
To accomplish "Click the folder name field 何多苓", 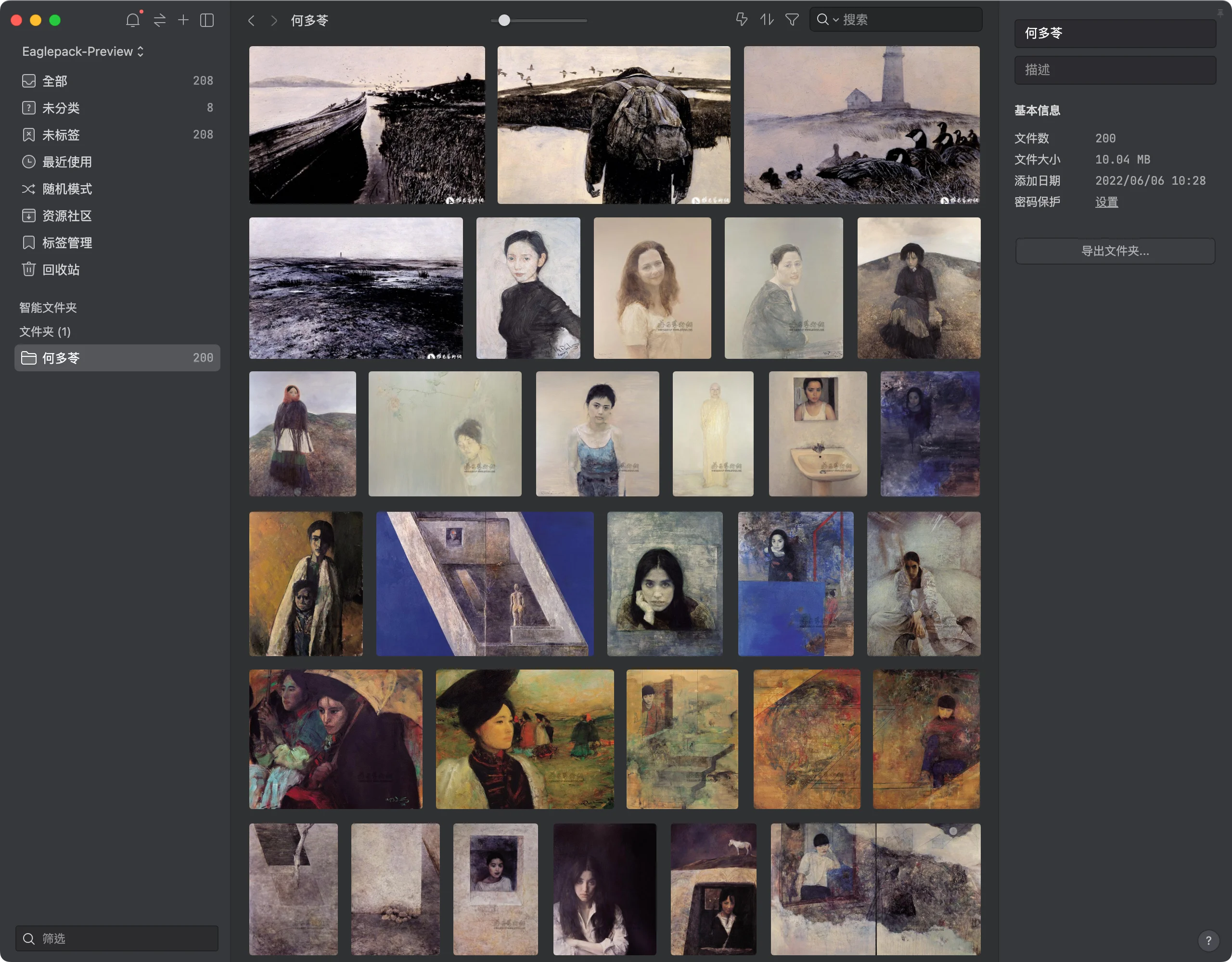I will click(1115, 33).
